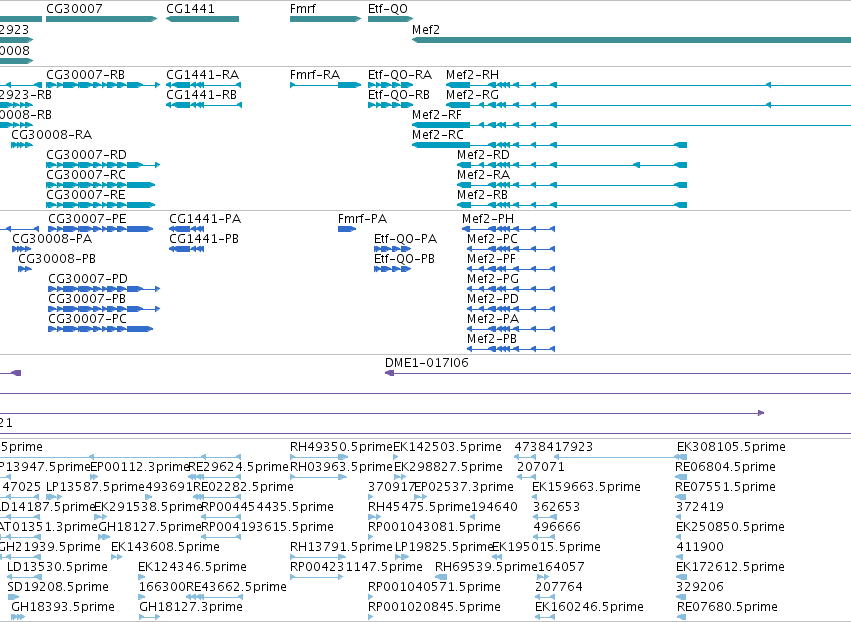The height and width of the screenshot is (622, 851).
Task: Select protein Mef2-PG
Action: tap(511, 289)
